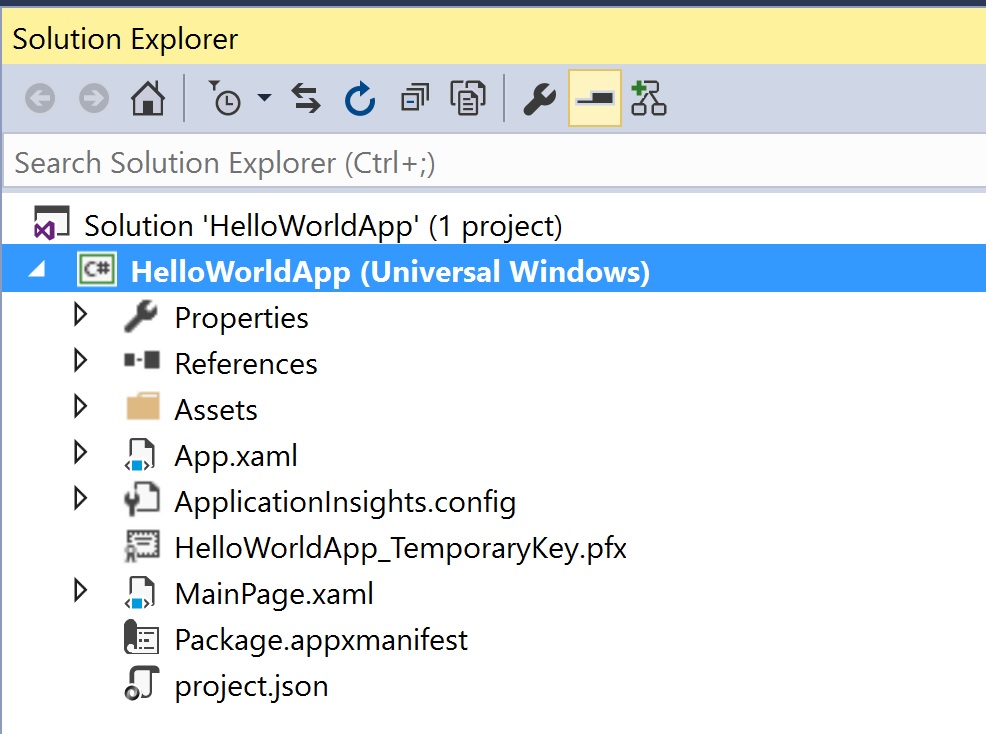
Task: Click the Properties wrench tree icon
Action: click(x=141, y=316)
